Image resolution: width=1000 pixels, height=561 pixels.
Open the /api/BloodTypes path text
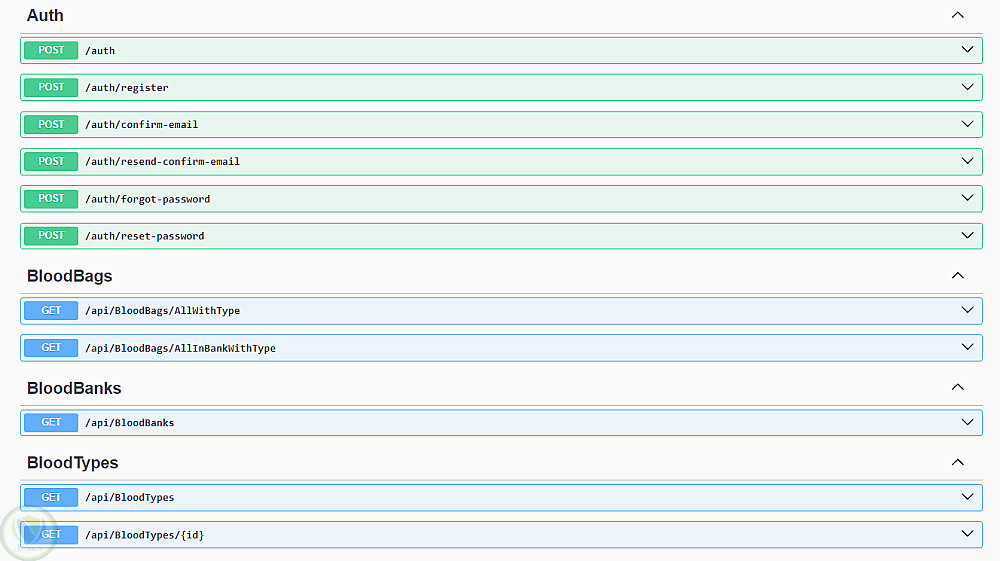(129, 497)
